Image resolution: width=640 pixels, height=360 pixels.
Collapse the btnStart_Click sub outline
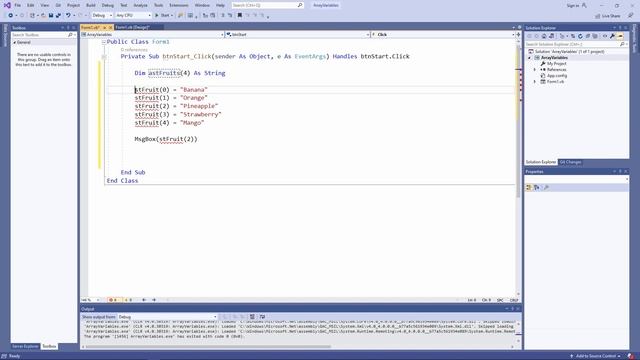(x=104, y=56)
